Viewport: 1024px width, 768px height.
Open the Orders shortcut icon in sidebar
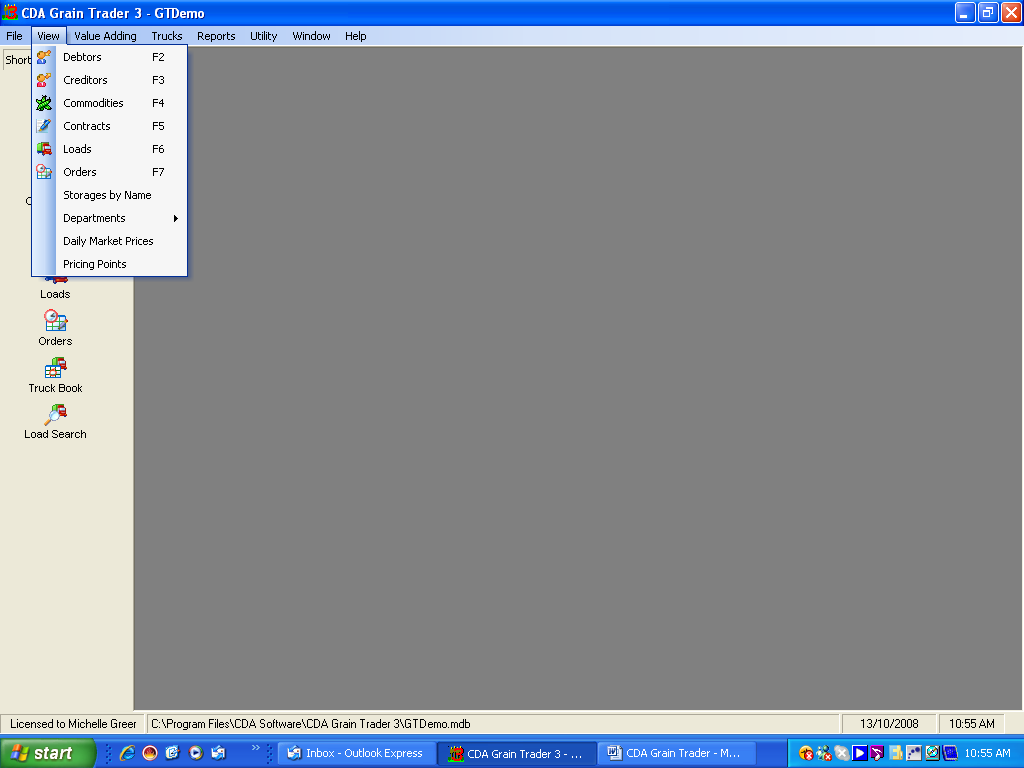coord(55,322)
